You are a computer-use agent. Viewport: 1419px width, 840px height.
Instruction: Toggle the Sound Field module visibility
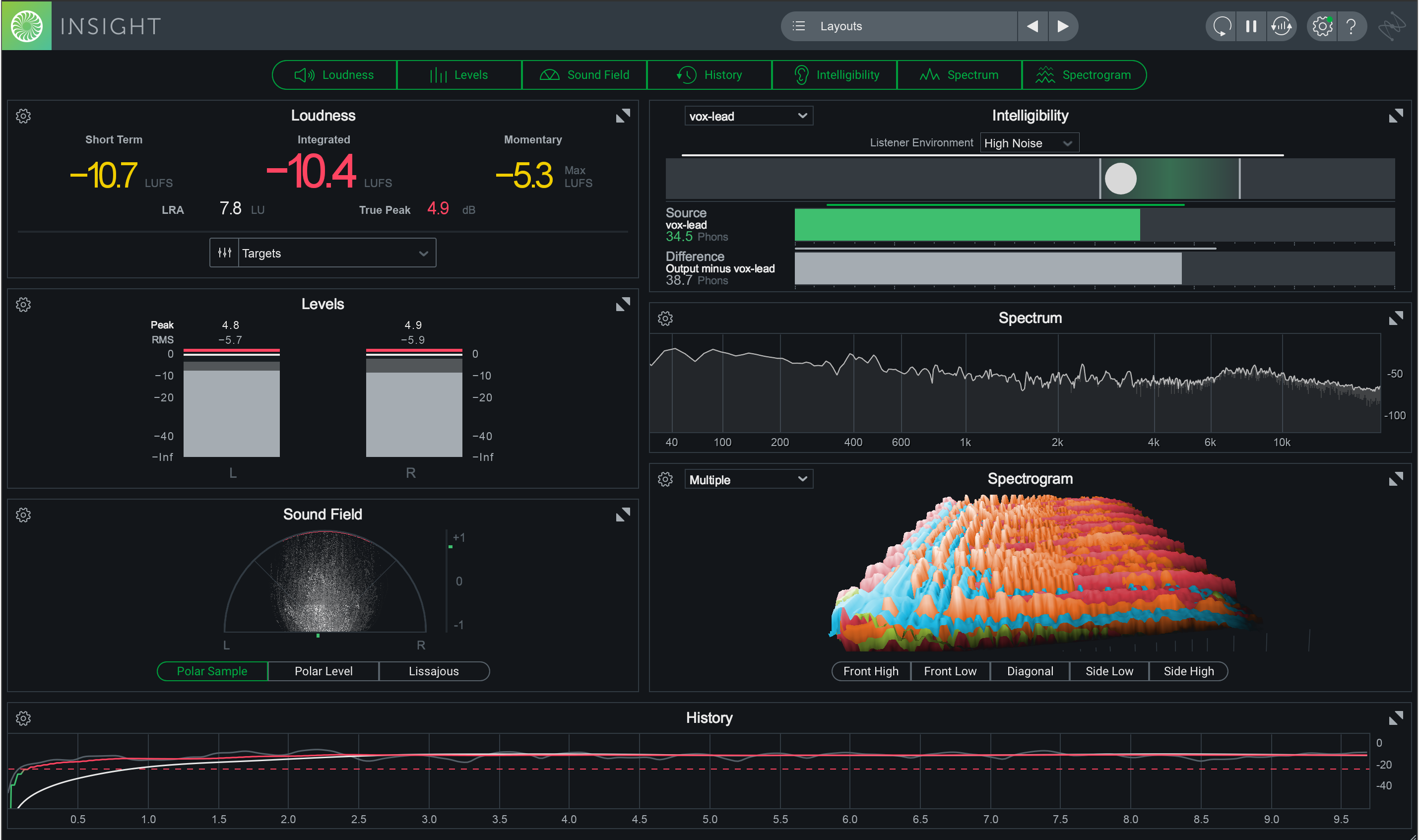coord(584,75)
